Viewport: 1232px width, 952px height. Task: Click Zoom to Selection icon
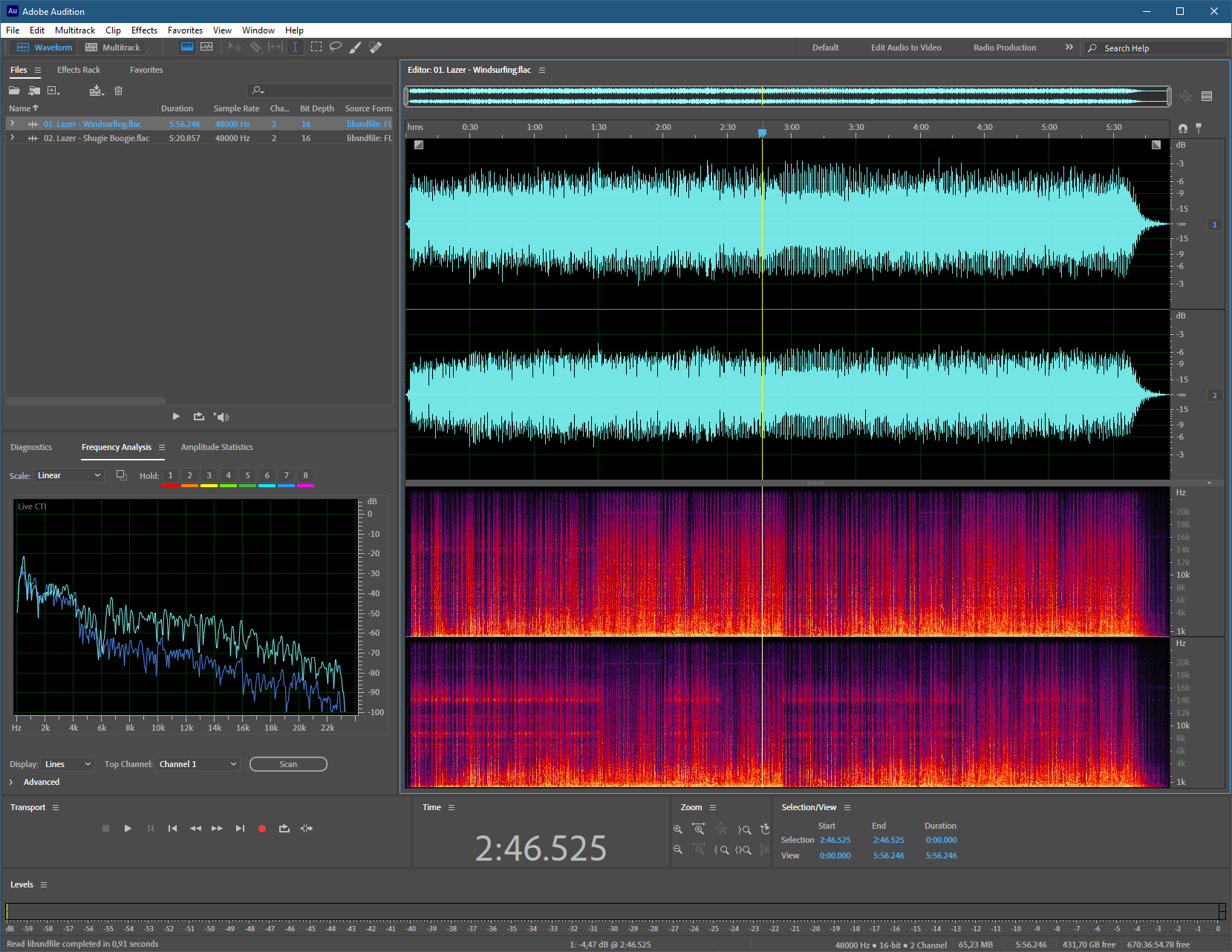[x=743, y=850]
